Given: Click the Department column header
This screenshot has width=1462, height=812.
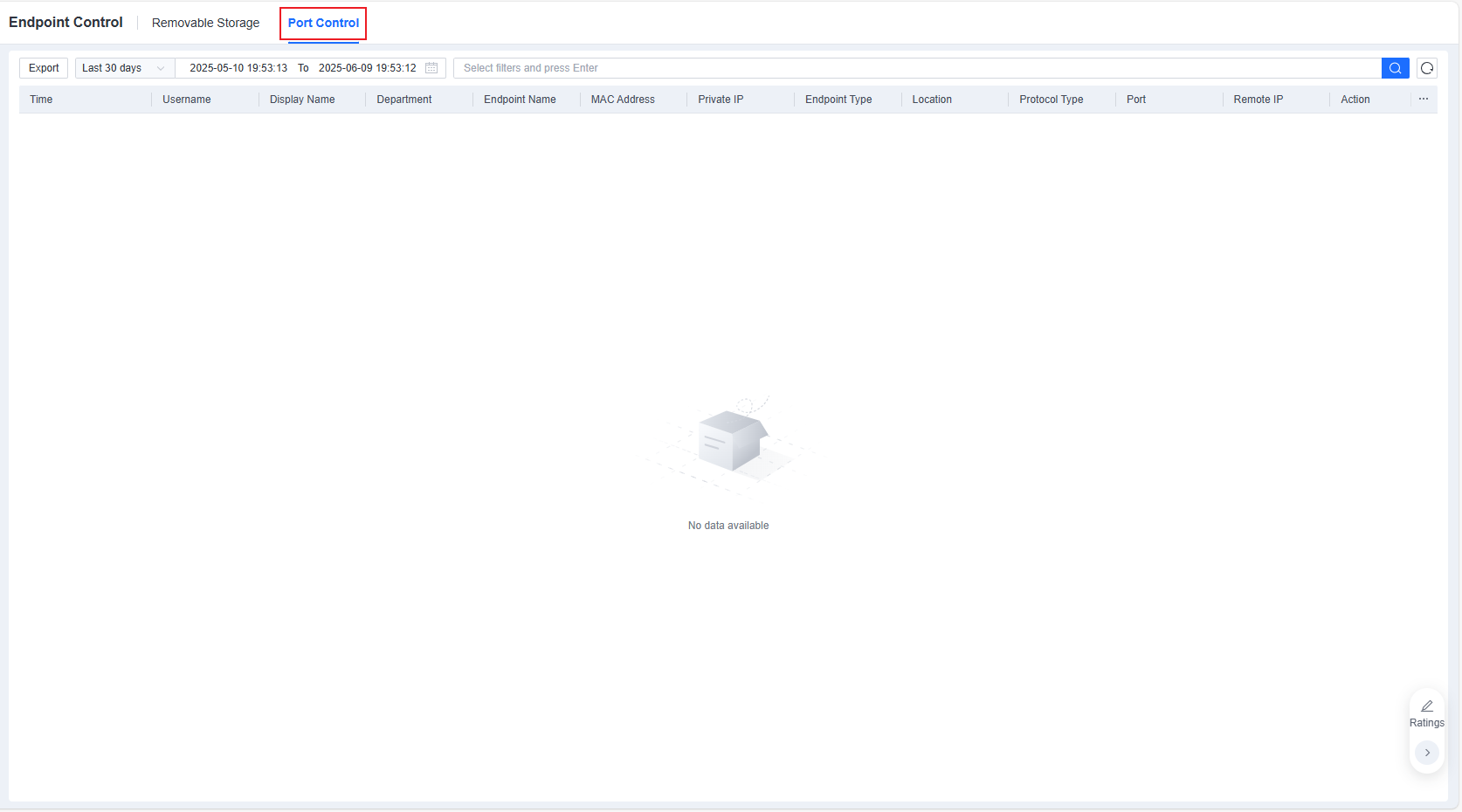Looking at the screenshot, I should click(x=404, y=100).
